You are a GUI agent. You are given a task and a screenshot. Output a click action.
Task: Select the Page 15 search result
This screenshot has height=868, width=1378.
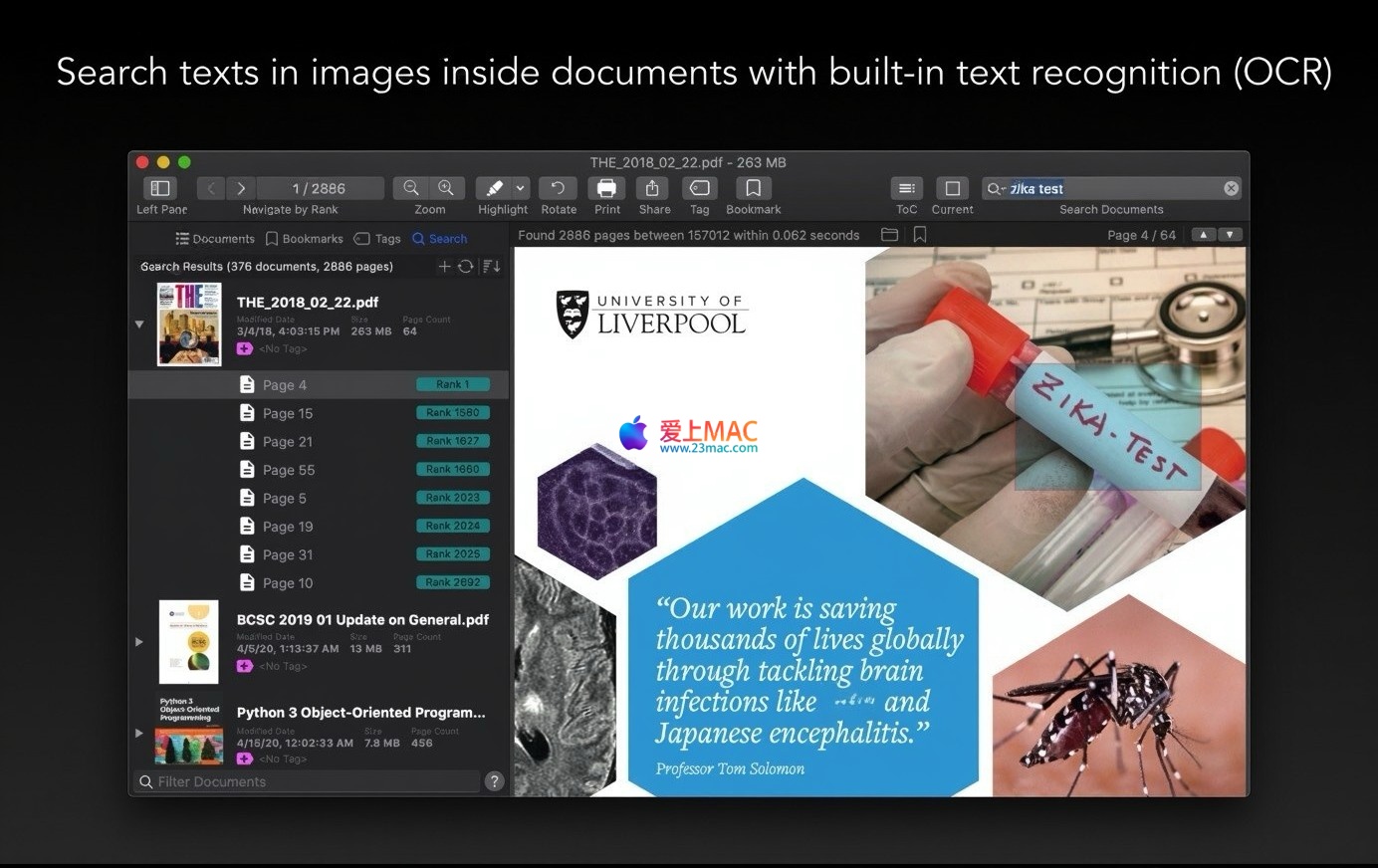pyautogui.click(x=288, y=413)
